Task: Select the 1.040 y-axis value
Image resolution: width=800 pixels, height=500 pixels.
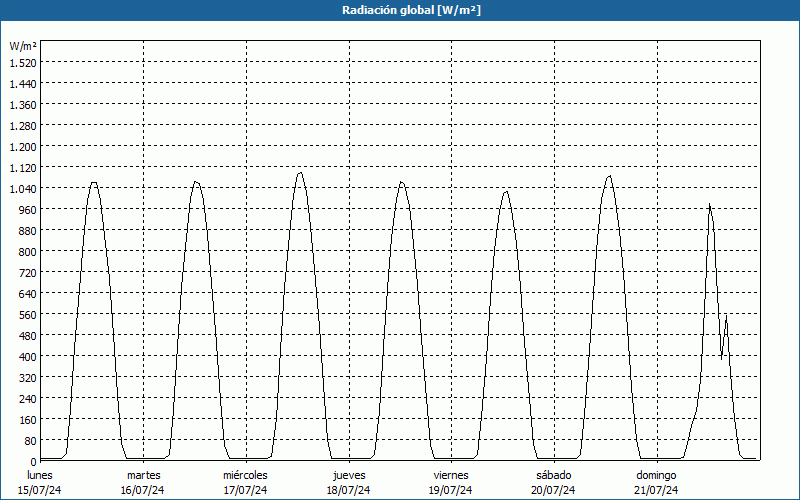Action: coord(23,189)
